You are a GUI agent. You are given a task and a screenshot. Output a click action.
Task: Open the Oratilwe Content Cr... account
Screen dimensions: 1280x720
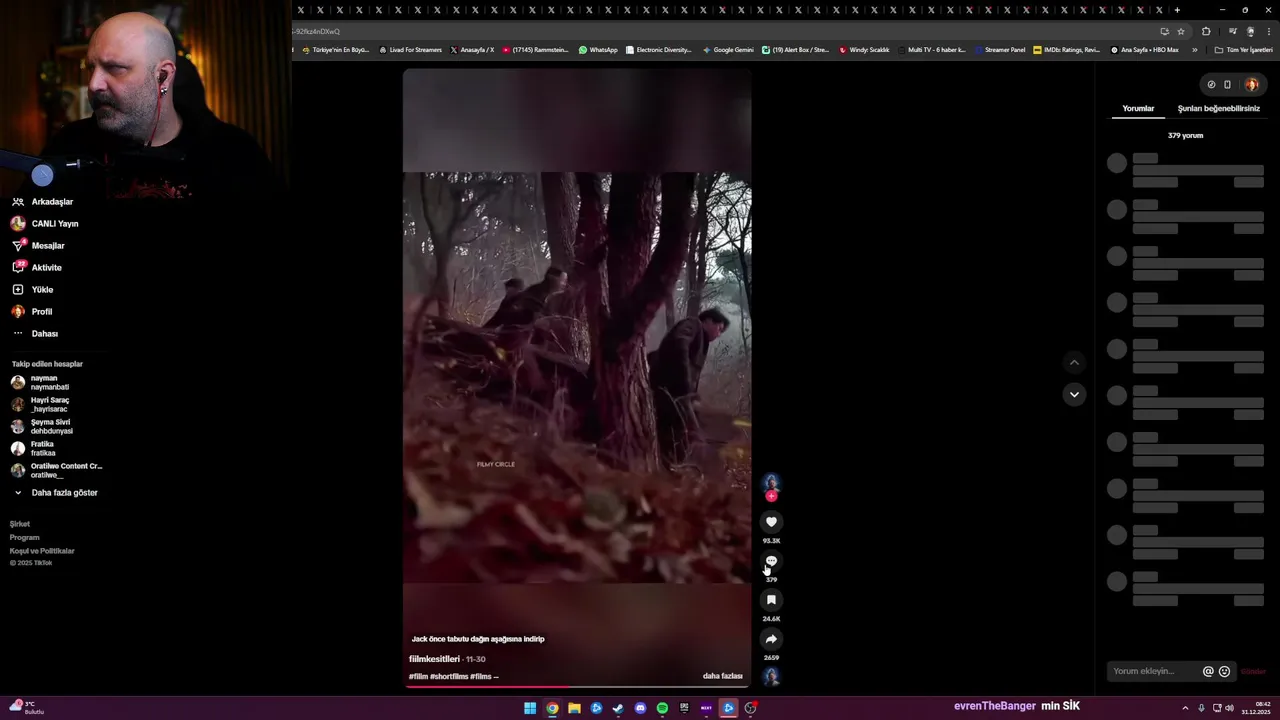[56, 471]
